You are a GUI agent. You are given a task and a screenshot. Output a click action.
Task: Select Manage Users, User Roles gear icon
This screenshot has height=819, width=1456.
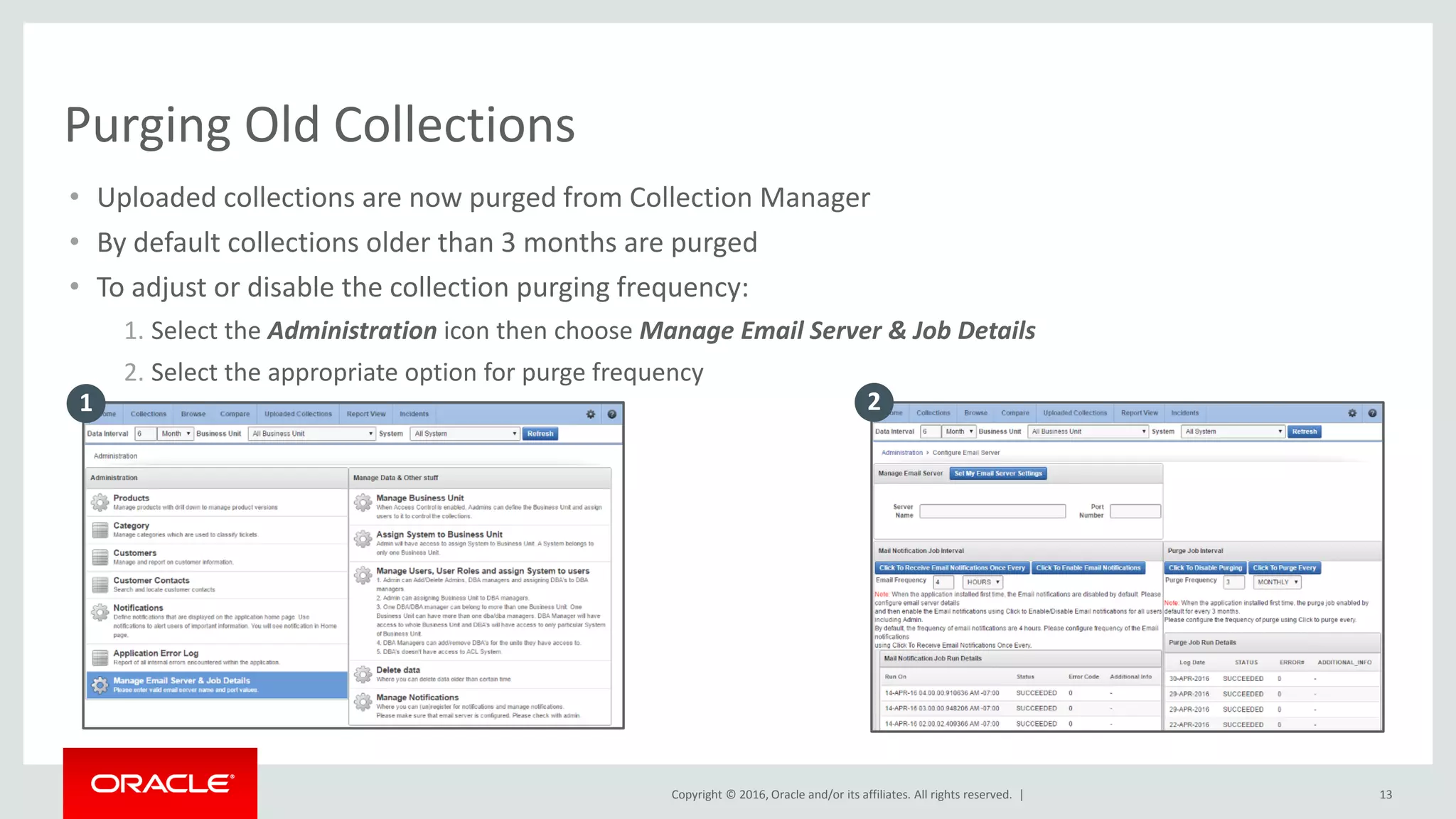point(363,575)
